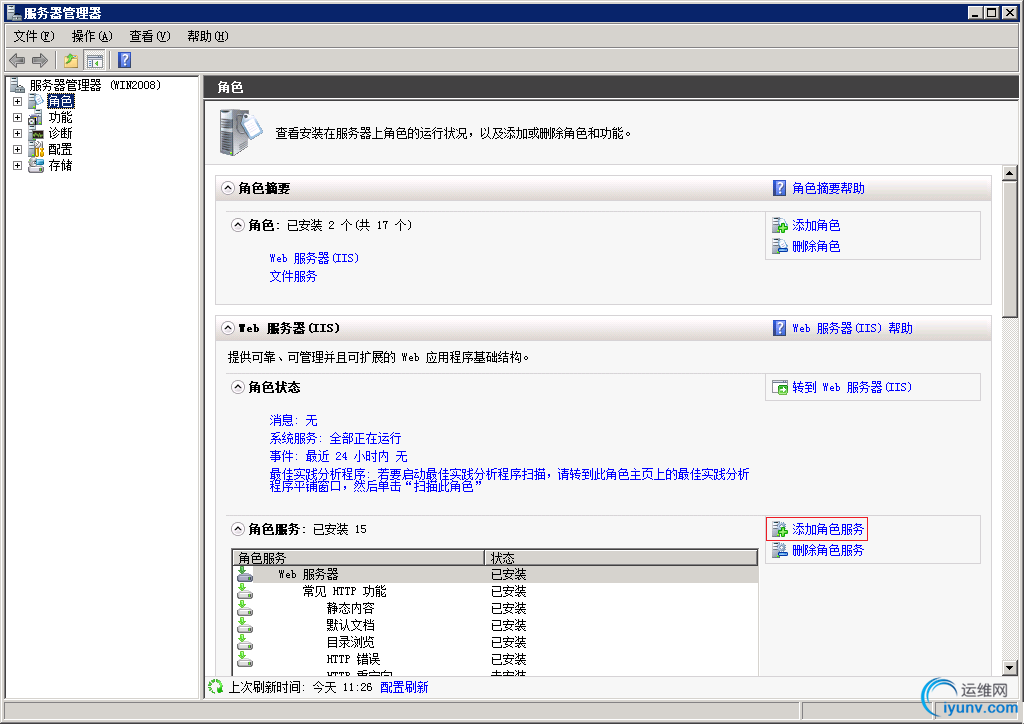Viewport: 1024px width, 724px height.
Task: Click the 最佳实践分析程序 link
Action: (509, 480)
